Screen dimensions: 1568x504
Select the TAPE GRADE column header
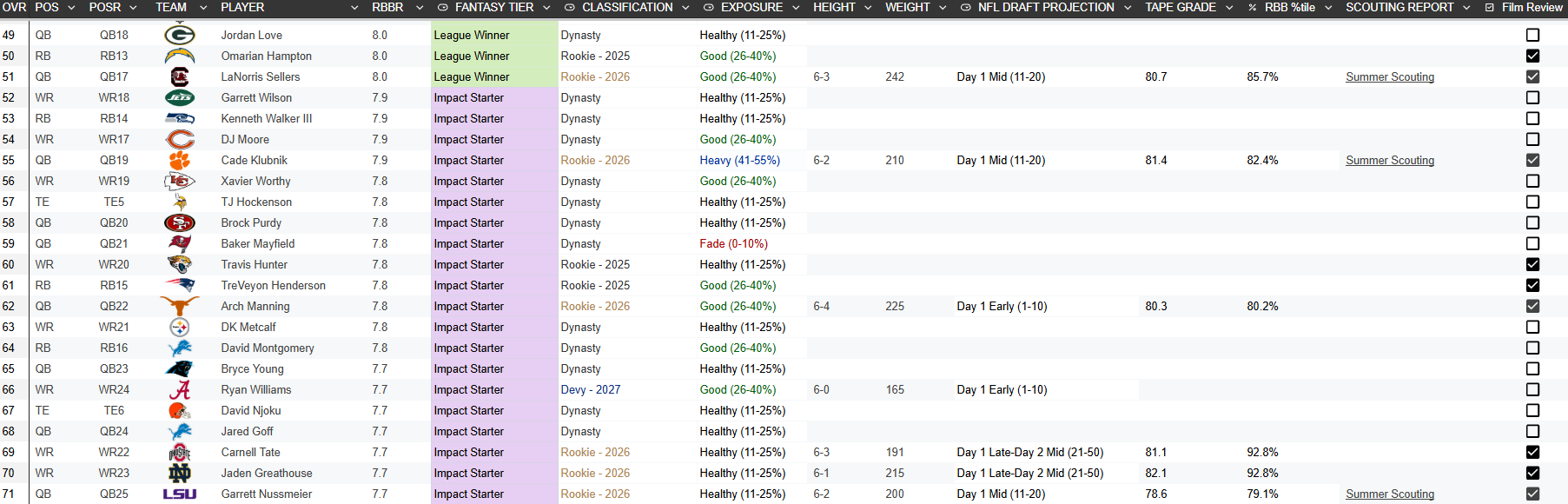pyautogui.click(x=1181, y=7)
